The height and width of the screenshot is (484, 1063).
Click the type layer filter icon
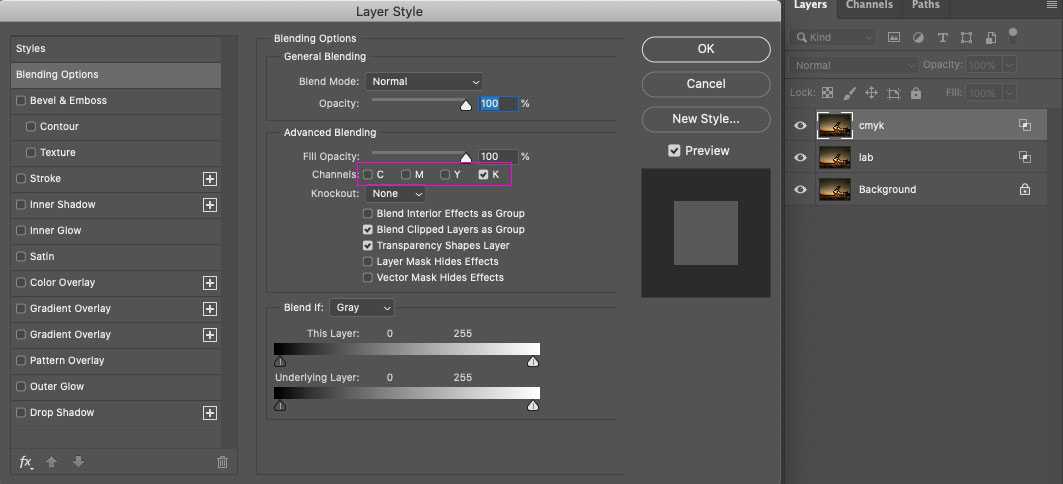pyautogui.click(x=942, y=37)
